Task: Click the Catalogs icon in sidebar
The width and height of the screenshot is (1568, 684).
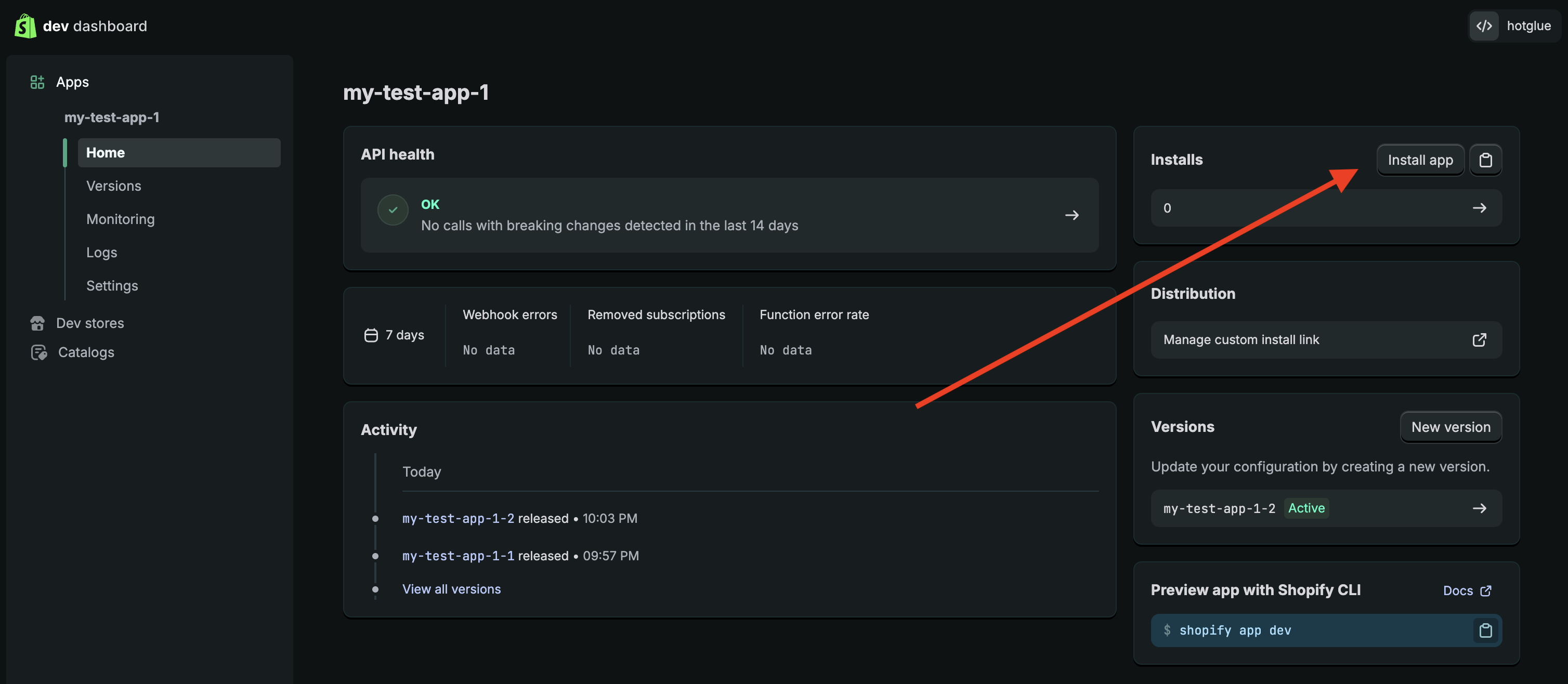Action: (x=39, y=352)
